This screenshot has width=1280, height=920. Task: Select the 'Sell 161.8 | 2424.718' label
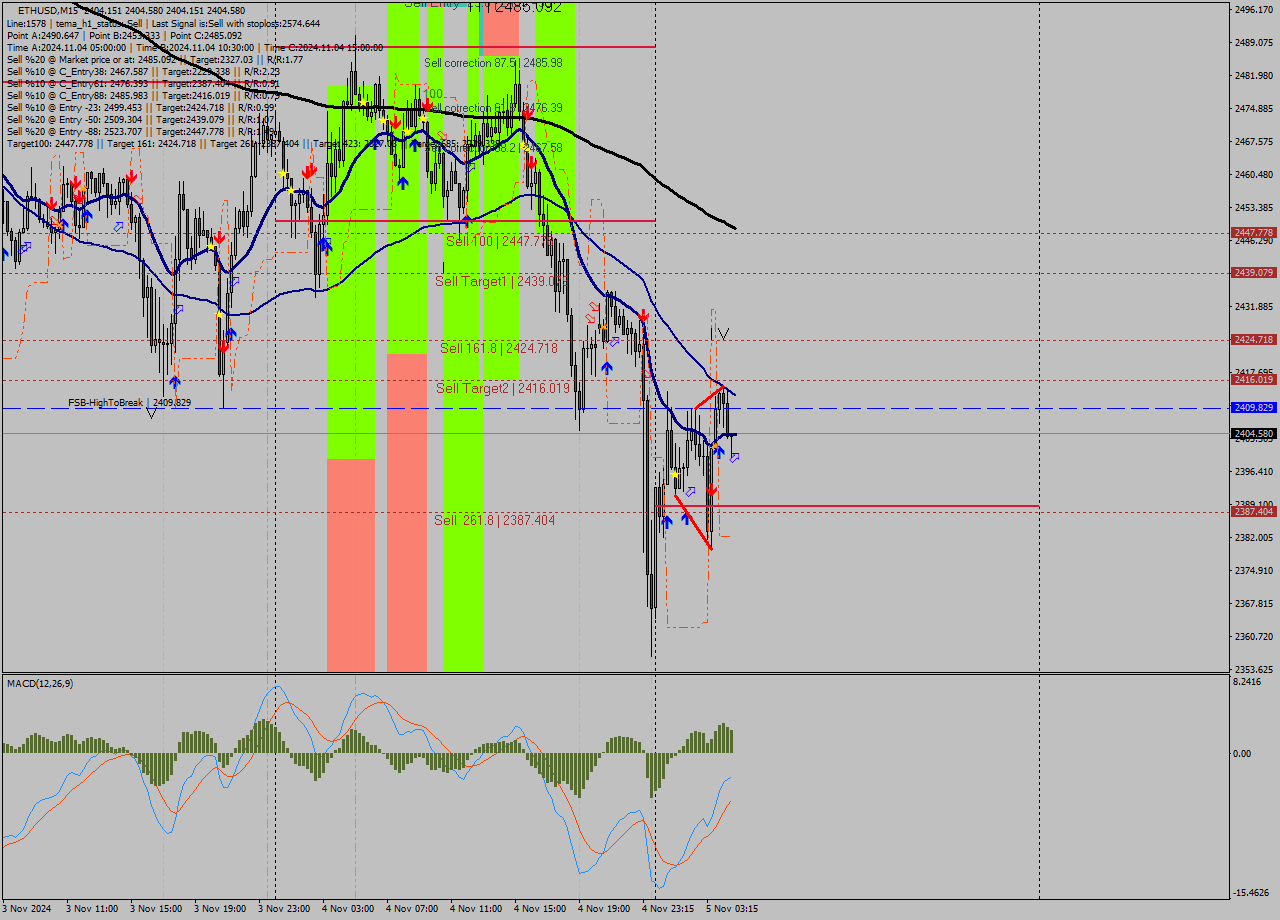click(x=499, y=348)
